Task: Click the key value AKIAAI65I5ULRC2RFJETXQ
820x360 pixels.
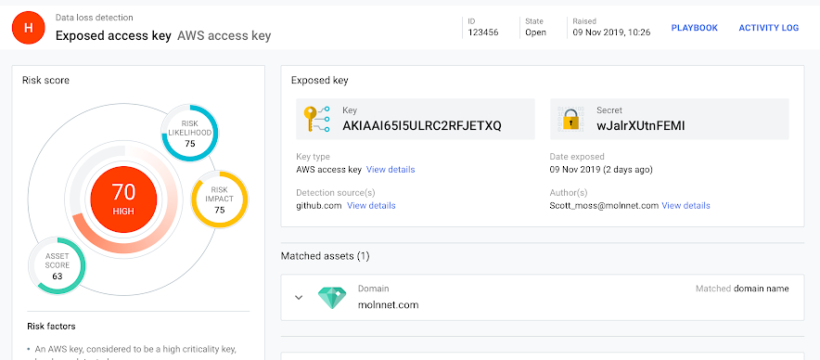Action: point(422,126)
